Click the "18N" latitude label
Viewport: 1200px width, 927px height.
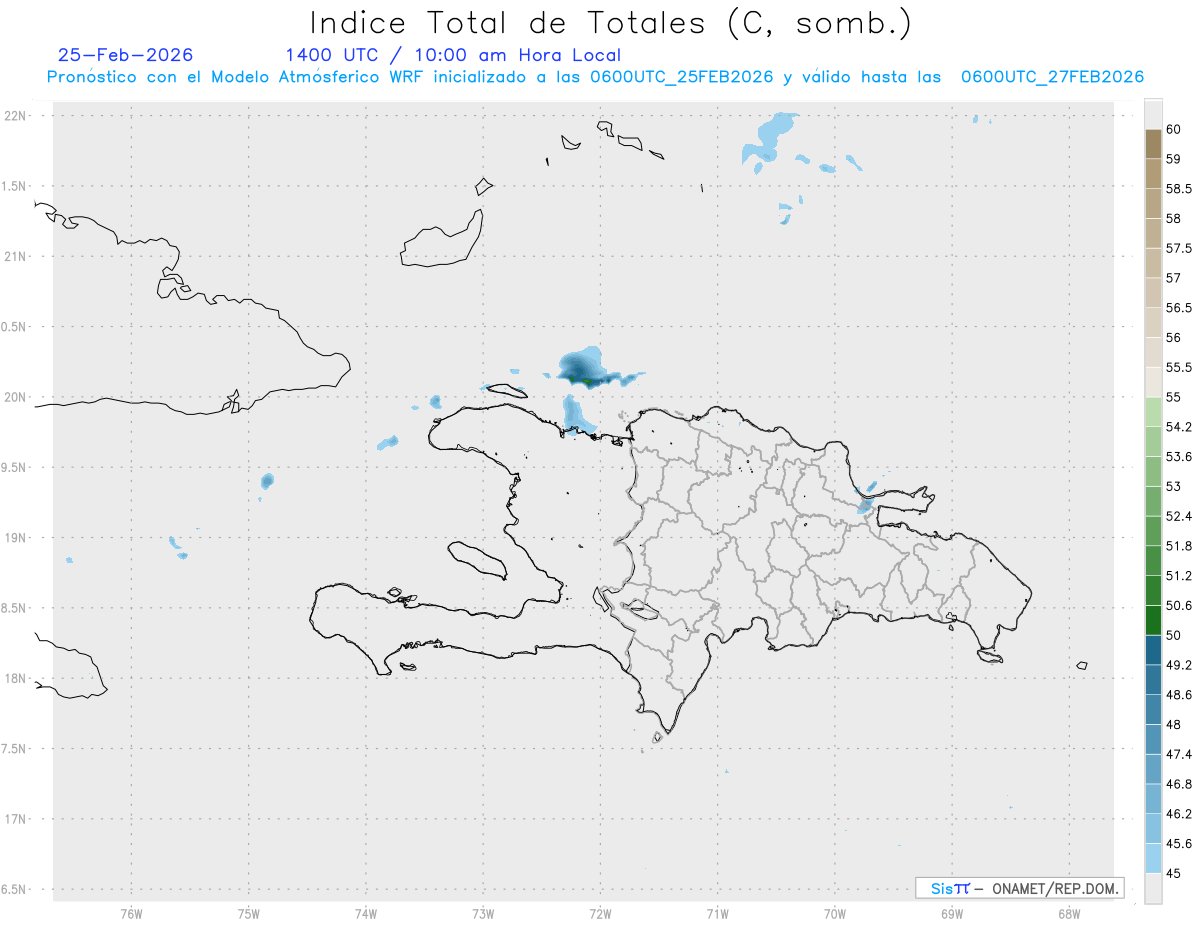click(17, 679)
